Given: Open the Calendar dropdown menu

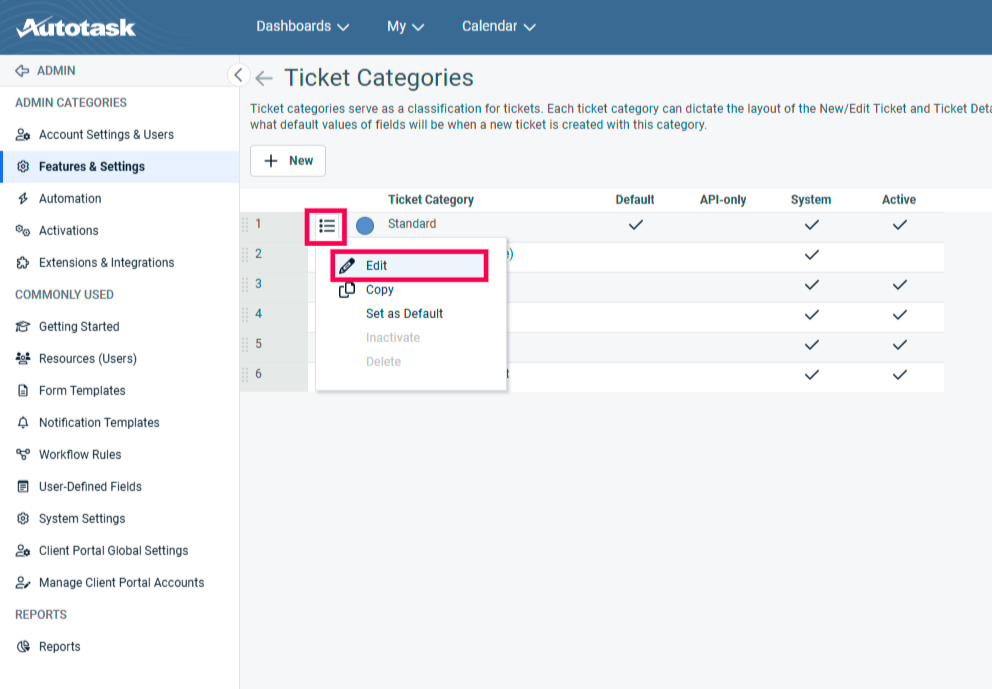Looking at the screenshot, I should tap(498, 27).
